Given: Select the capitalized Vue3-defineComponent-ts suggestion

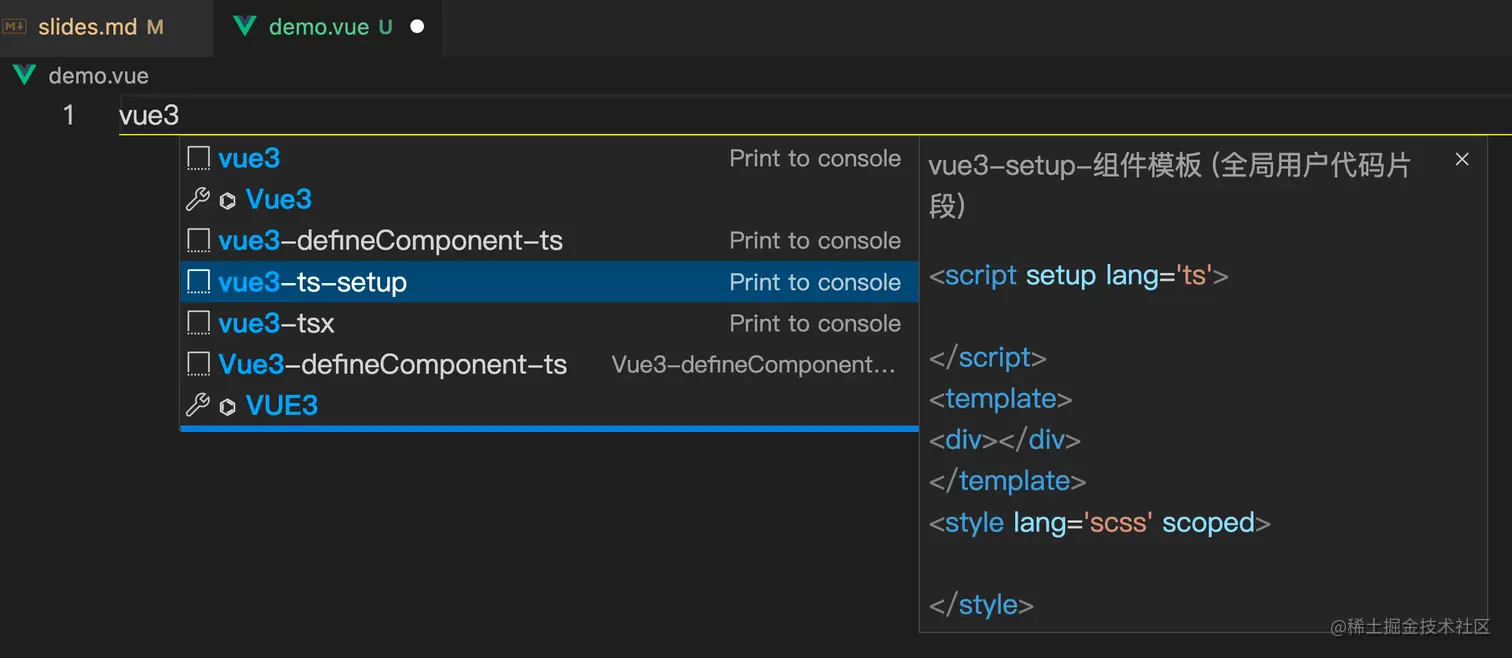Looking at the screenshot, I should [392, 364].
